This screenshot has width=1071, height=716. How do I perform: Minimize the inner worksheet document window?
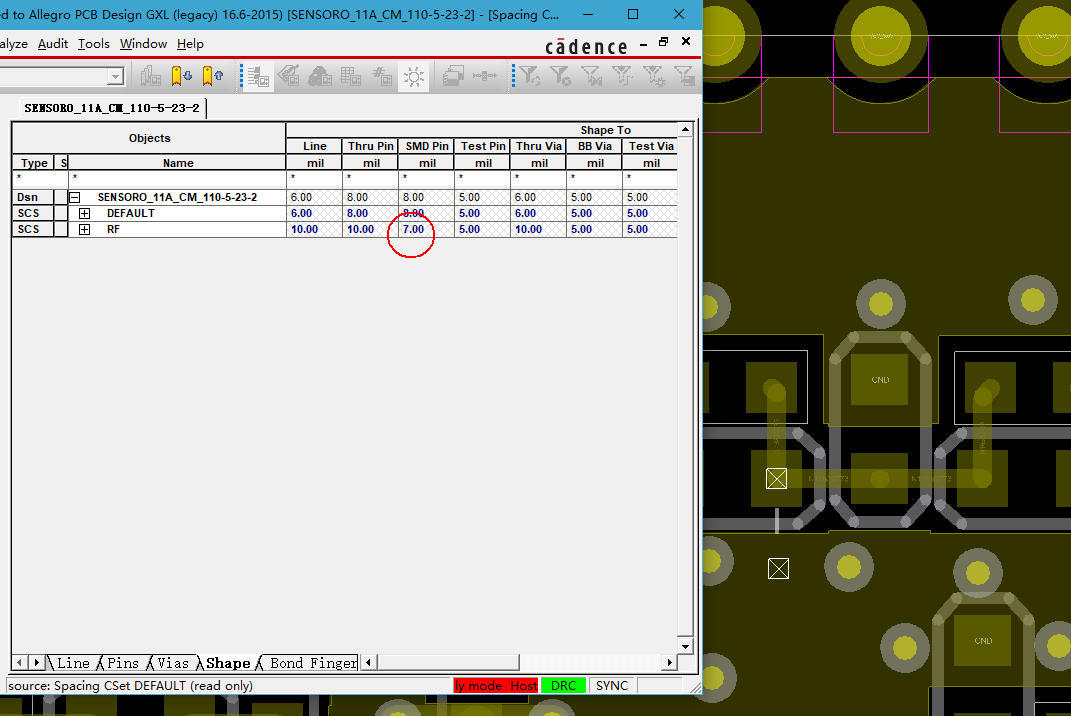point(643,45)
